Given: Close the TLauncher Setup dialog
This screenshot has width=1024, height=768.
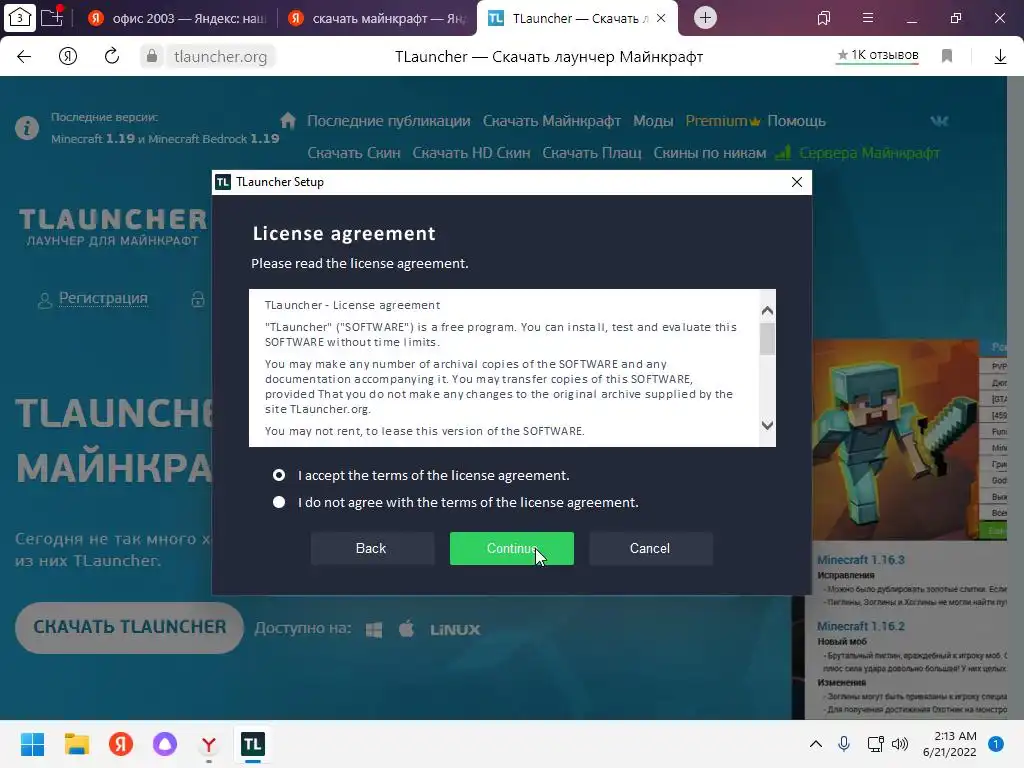Looking at the screenshot, I should 797,182.
